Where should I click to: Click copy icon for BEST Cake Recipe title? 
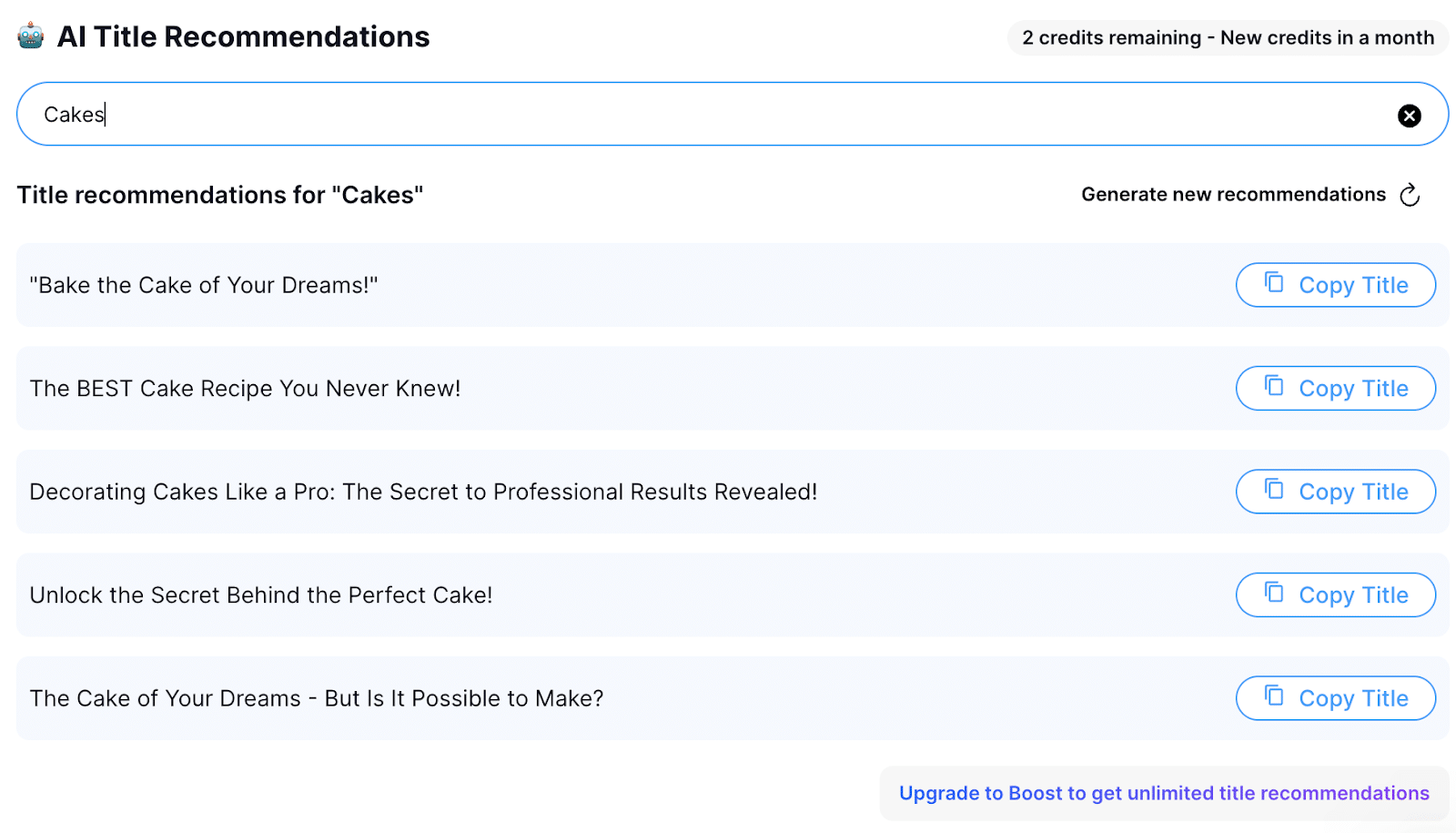1274,387
